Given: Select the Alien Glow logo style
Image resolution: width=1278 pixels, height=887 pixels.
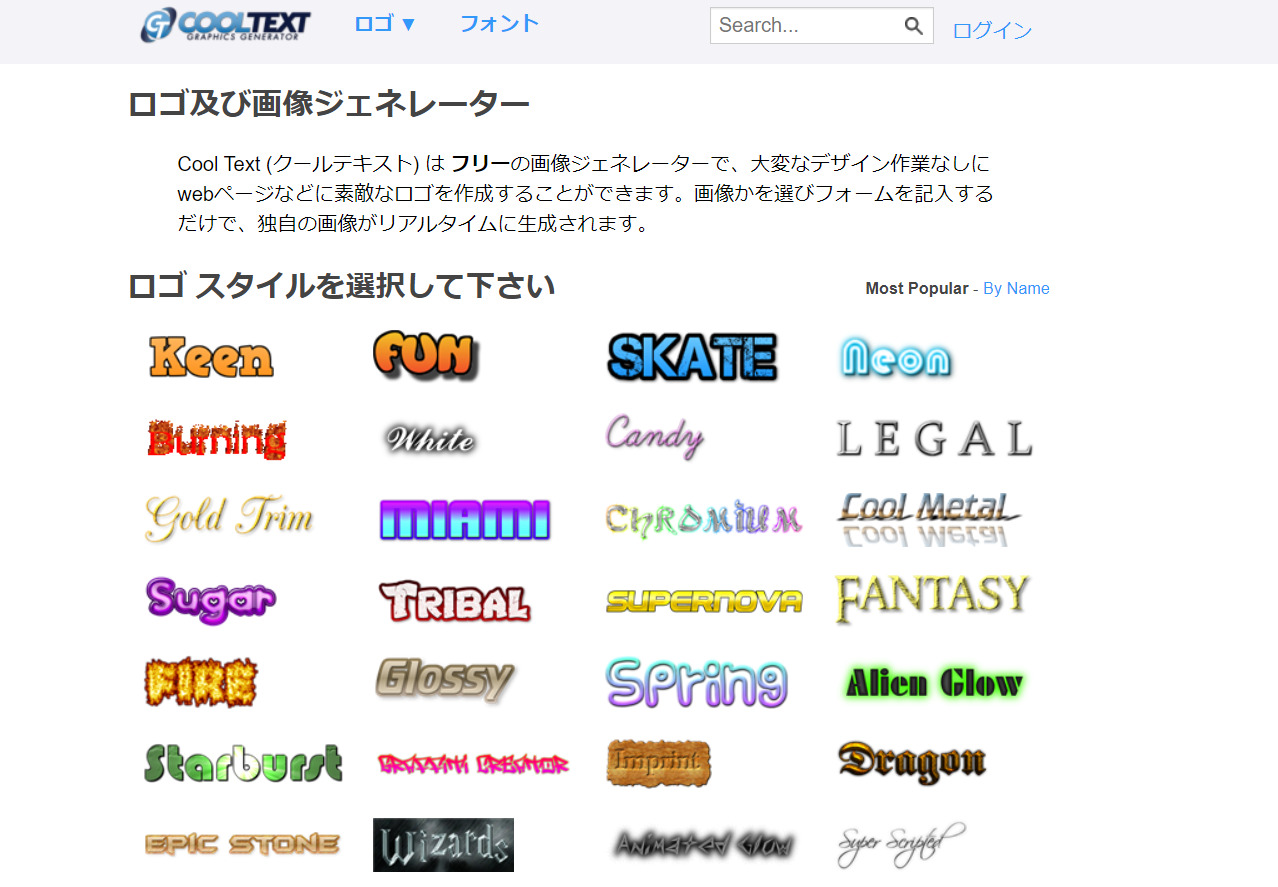Looking at the screenshot, I should point(932,682).
